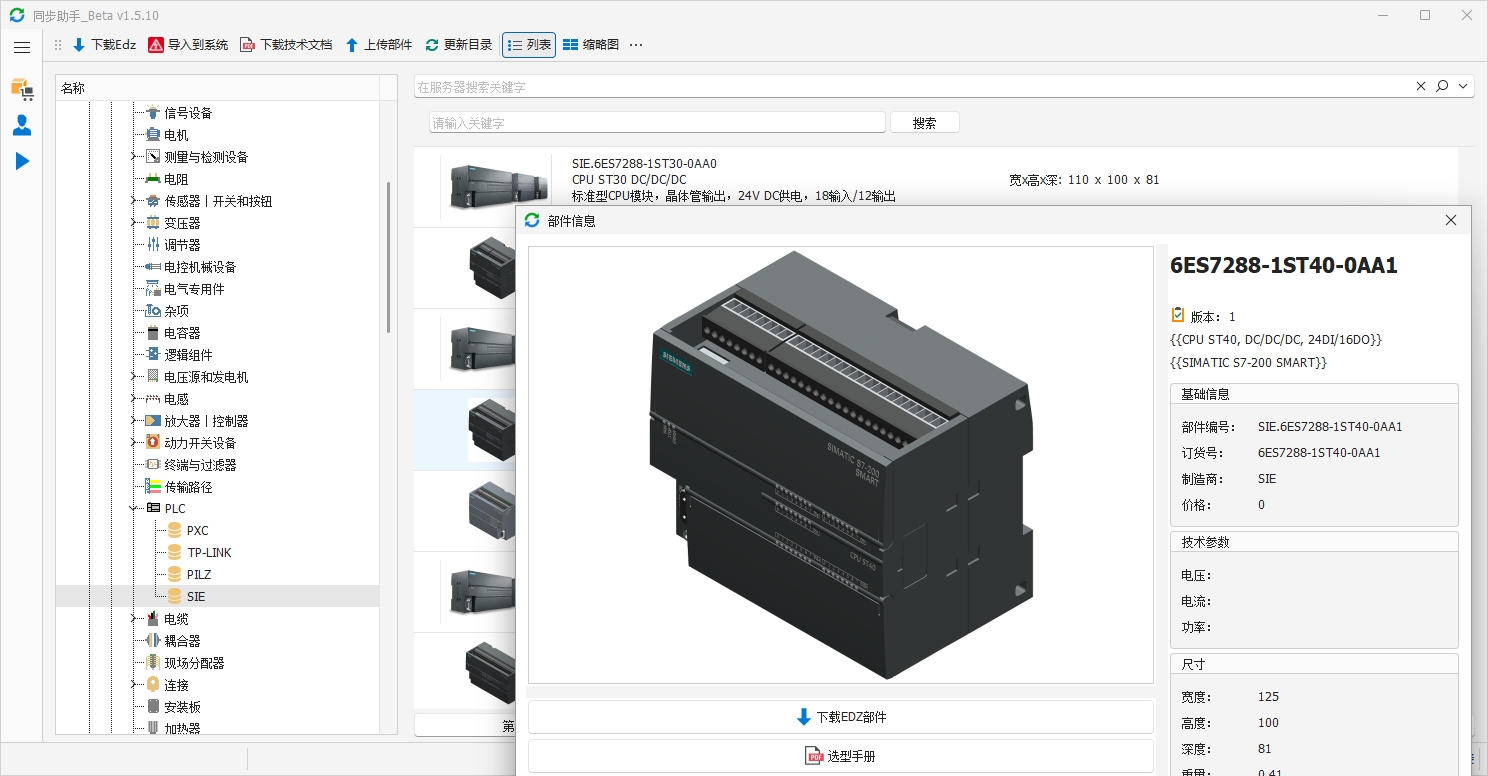
Task: Click the blue play sidebar icon
Action: click(x=22, y=161)
